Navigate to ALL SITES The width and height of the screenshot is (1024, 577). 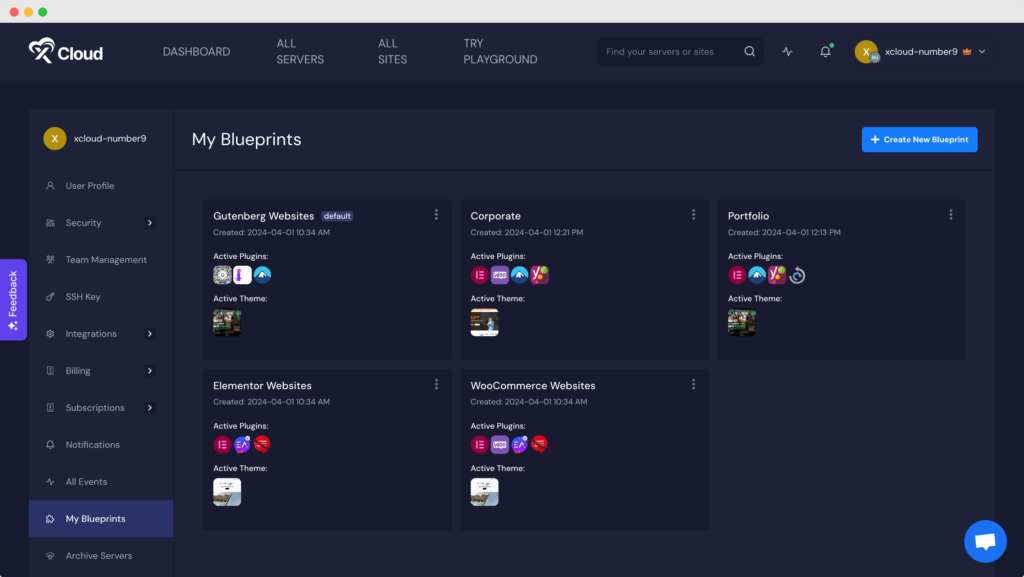tap(391, 51)
